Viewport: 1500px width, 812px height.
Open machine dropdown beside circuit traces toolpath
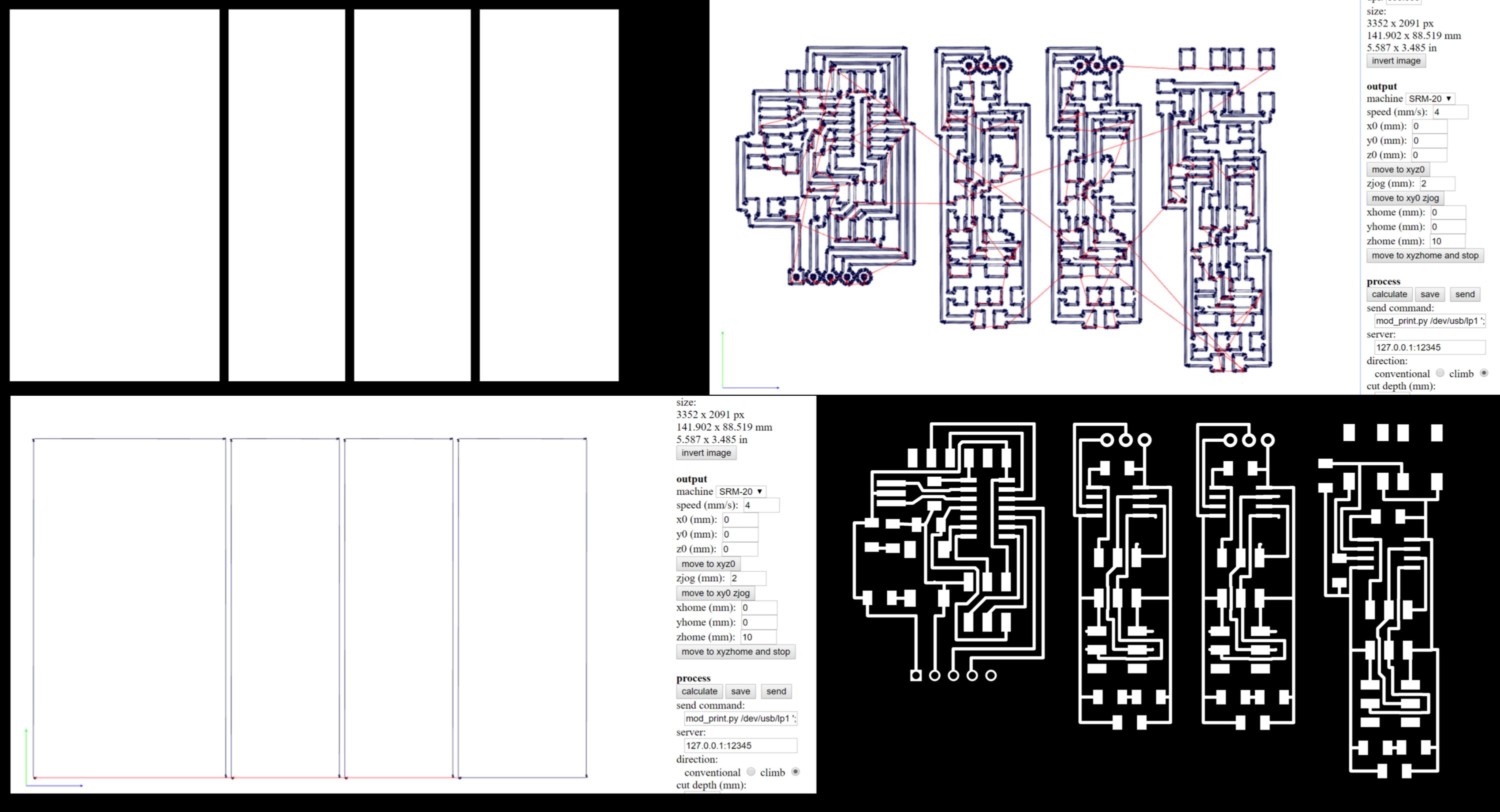point(1429,99)
